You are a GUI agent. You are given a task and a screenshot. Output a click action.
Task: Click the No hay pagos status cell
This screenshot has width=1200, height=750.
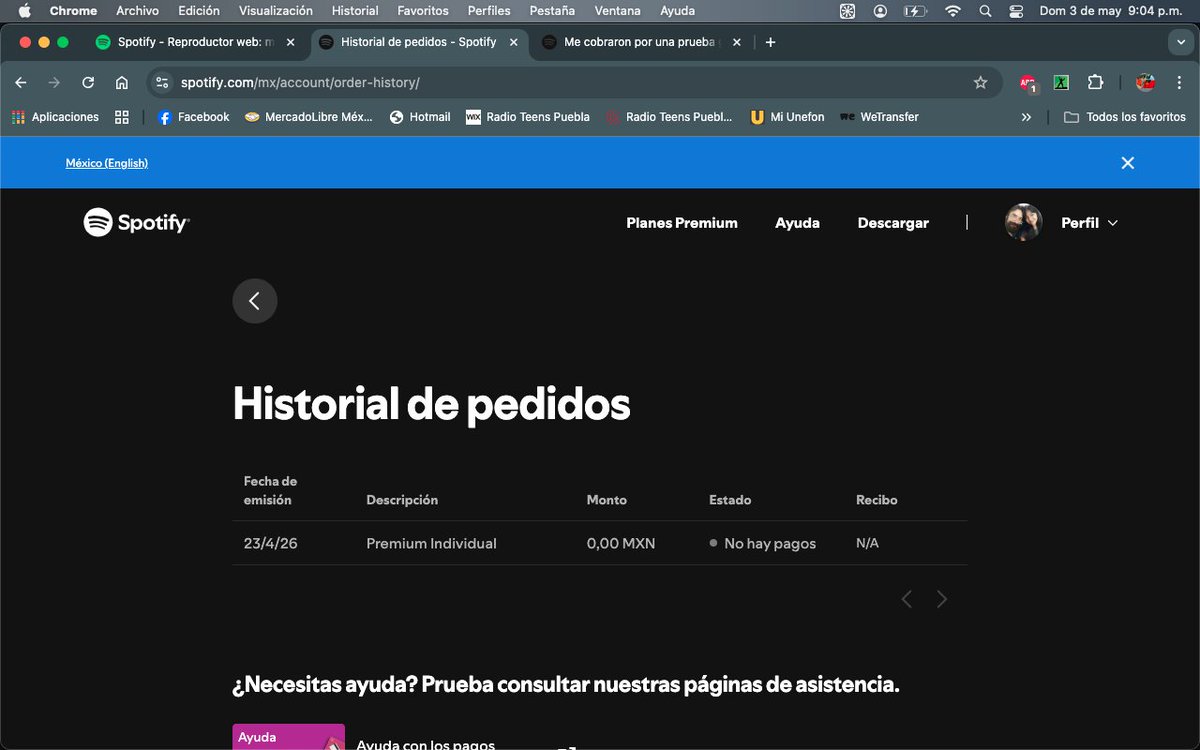point(762,544)
